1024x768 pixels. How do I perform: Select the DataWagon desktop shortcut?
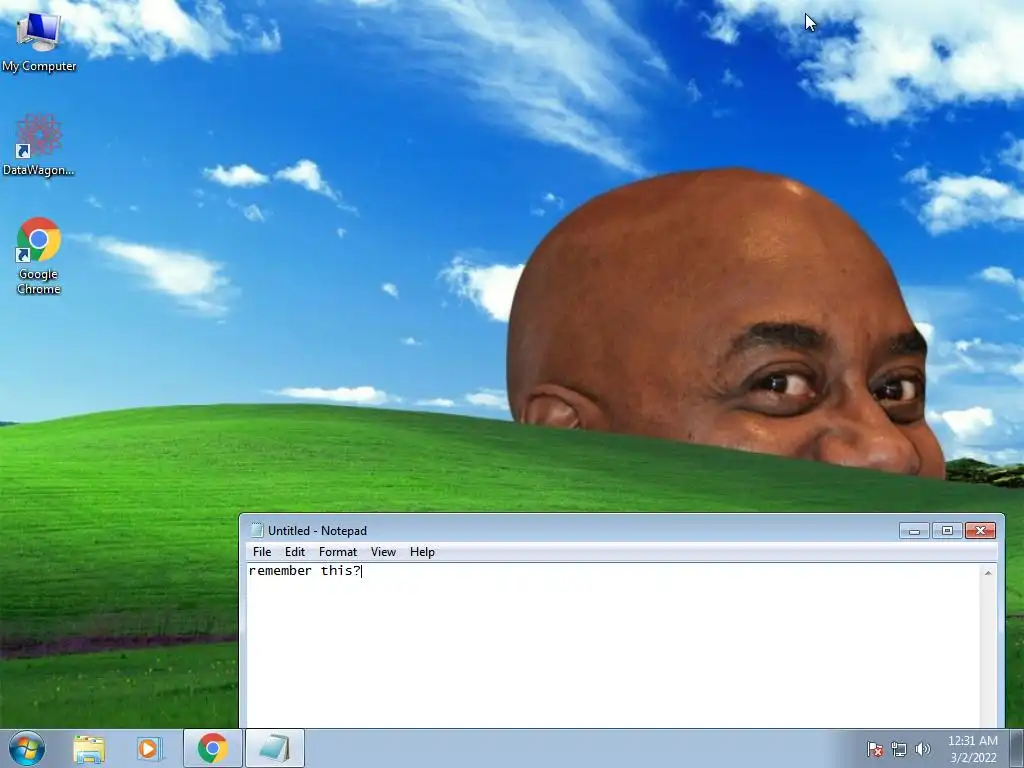39,145
